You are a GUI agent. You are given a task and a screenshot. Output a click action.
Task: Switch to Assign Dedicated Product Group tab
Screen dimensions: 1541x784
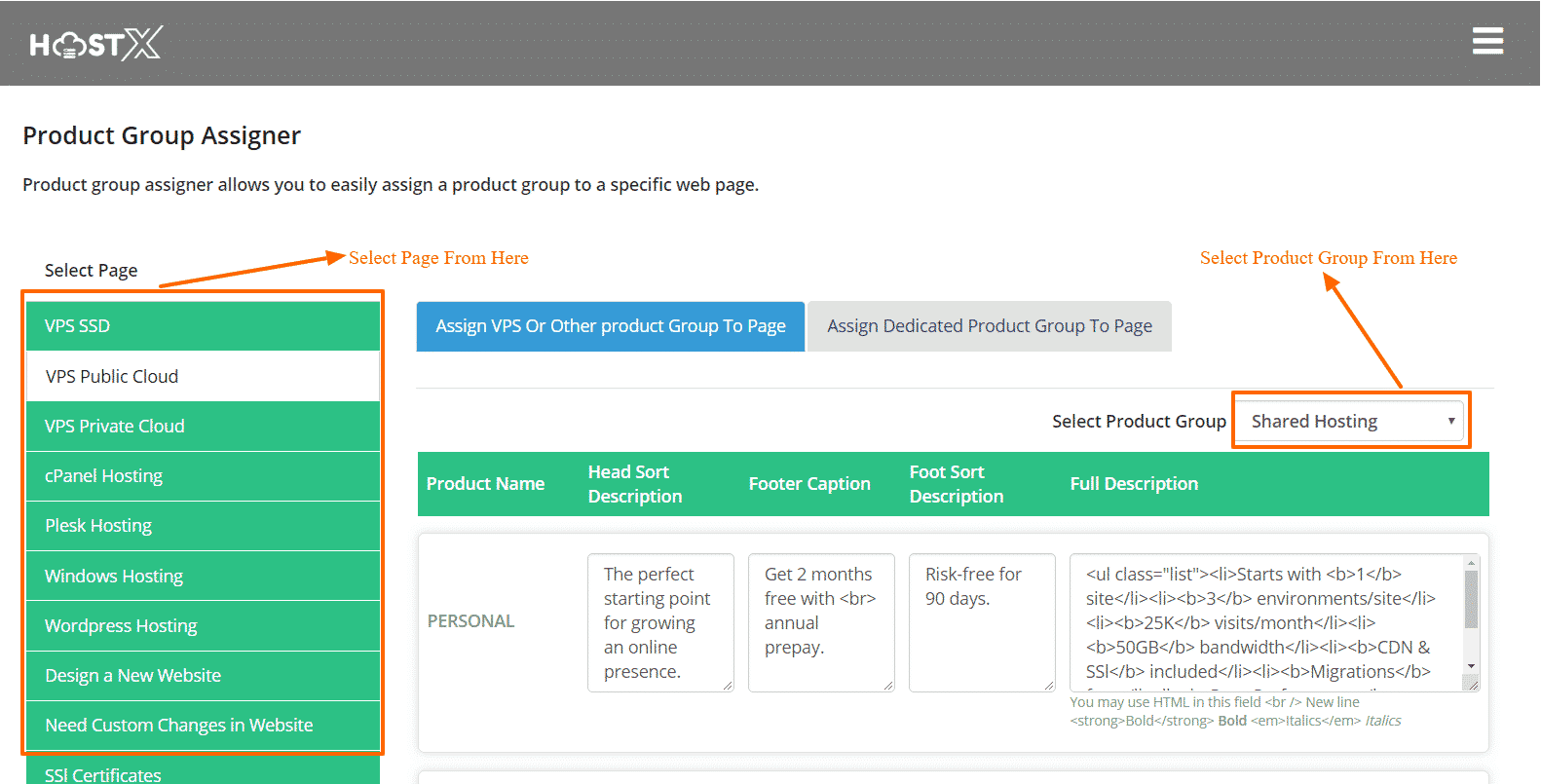tap(989, 326)
